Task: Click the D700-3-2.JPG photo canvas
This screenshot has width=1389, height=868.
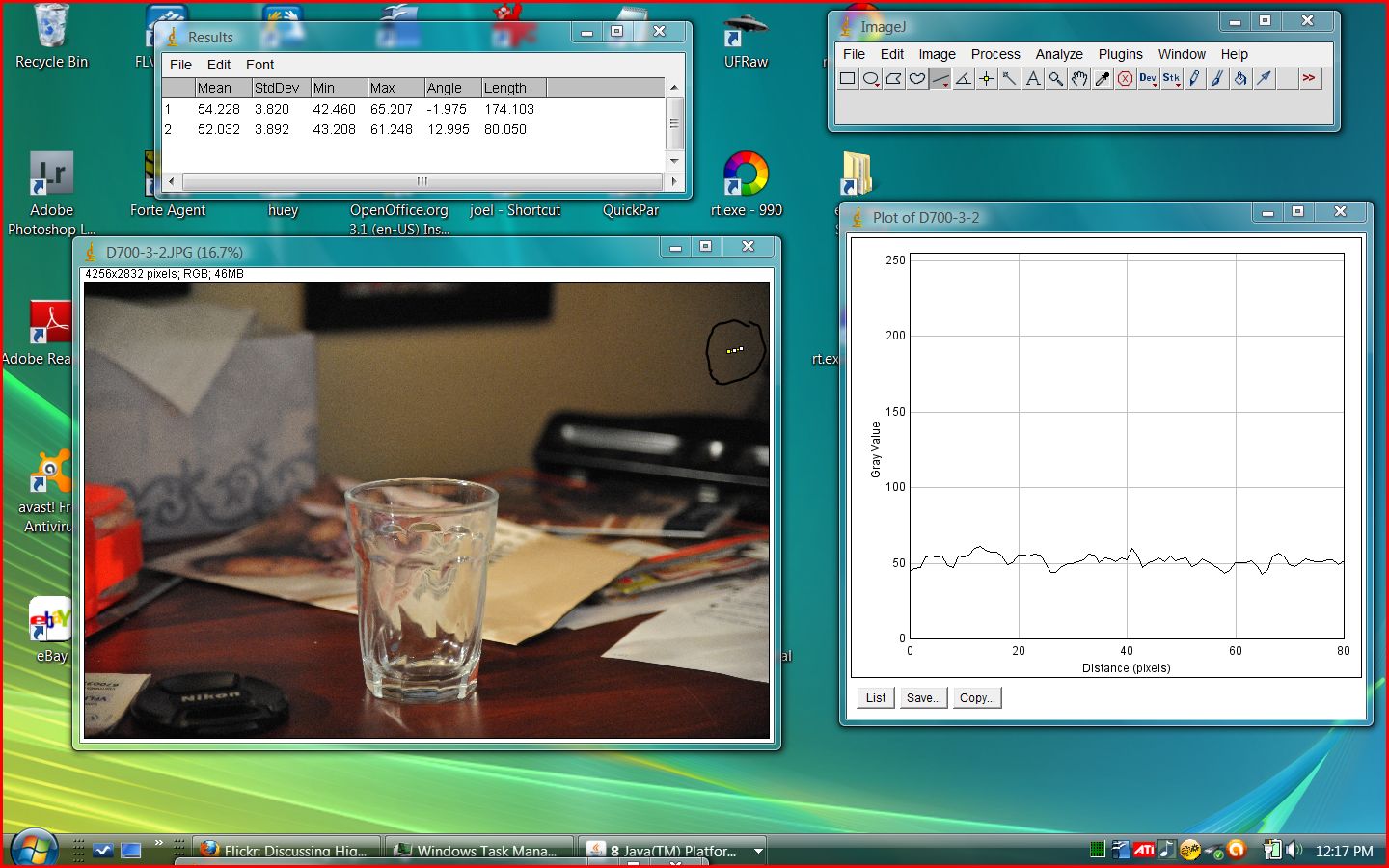Action: 427,510
